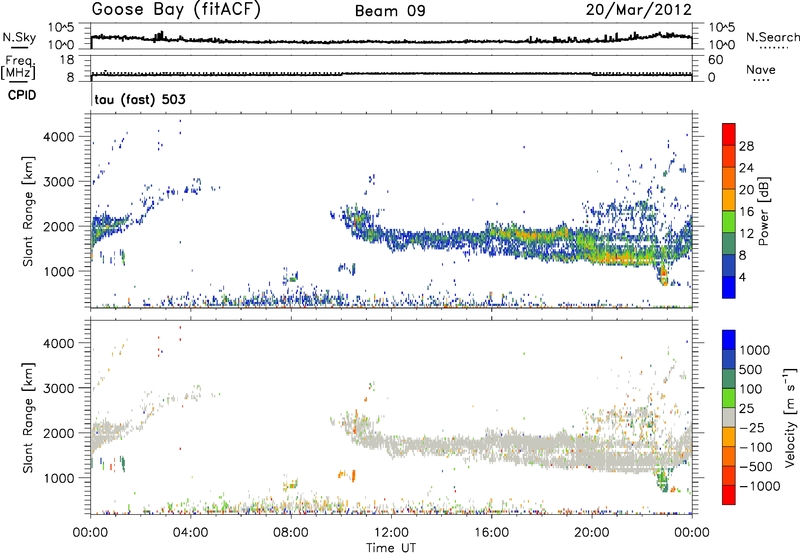Screen dimensions: 800x554
Task: Select the "CPID" row label
Action: (x=22, y=95)
